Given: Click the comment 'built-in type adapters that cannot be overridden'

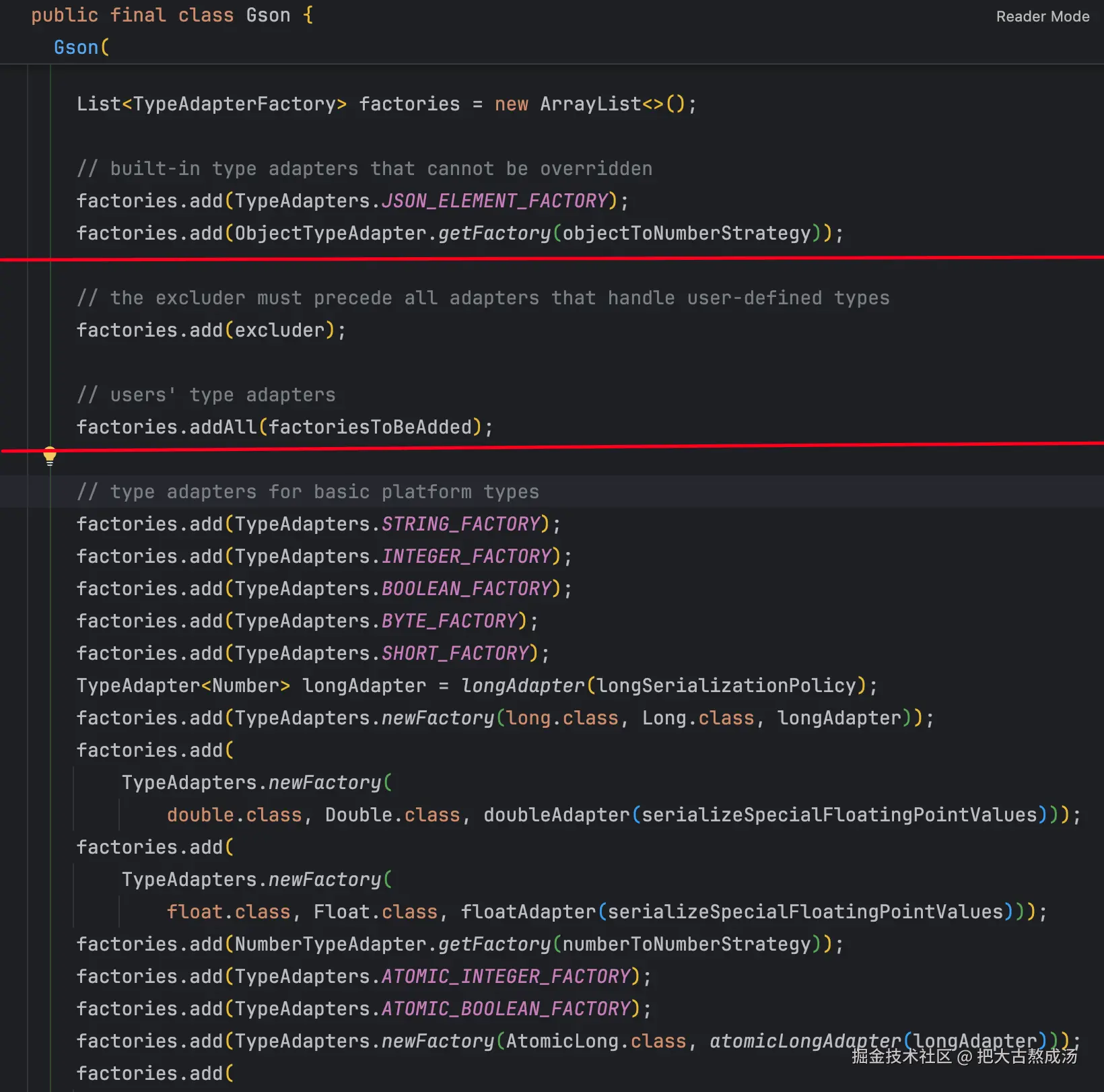Looking at the screenshot, I should 364,169.
